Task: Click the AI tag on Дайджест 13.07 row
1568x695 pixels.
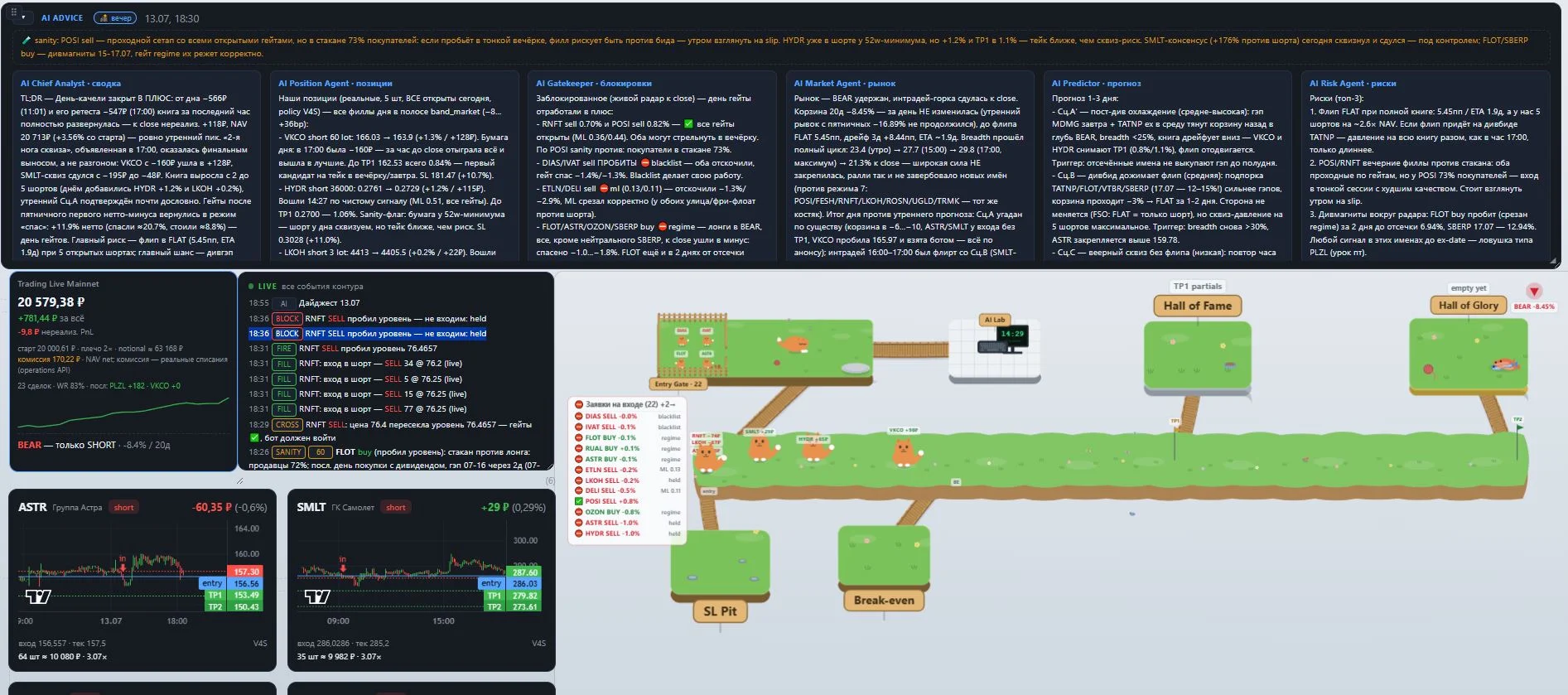Action: 283,303
